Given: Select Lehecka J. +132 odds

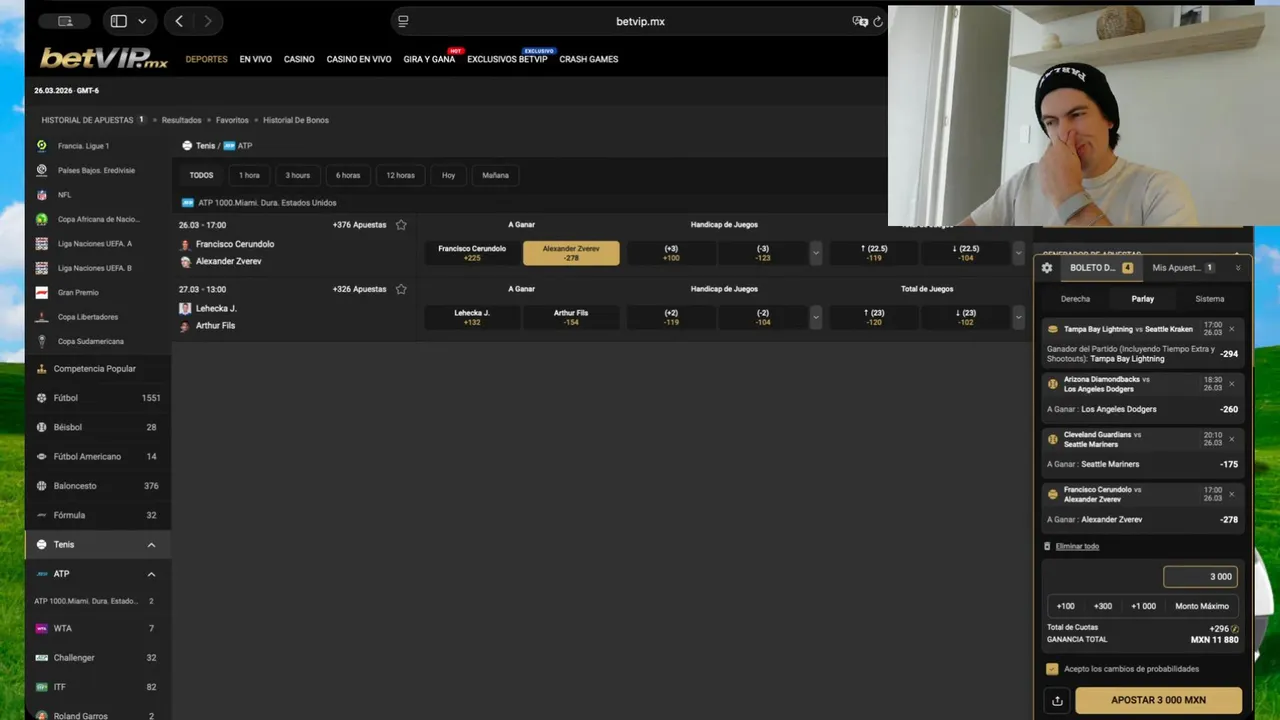Looking at the screenshot, I should [x=472, y=317].
